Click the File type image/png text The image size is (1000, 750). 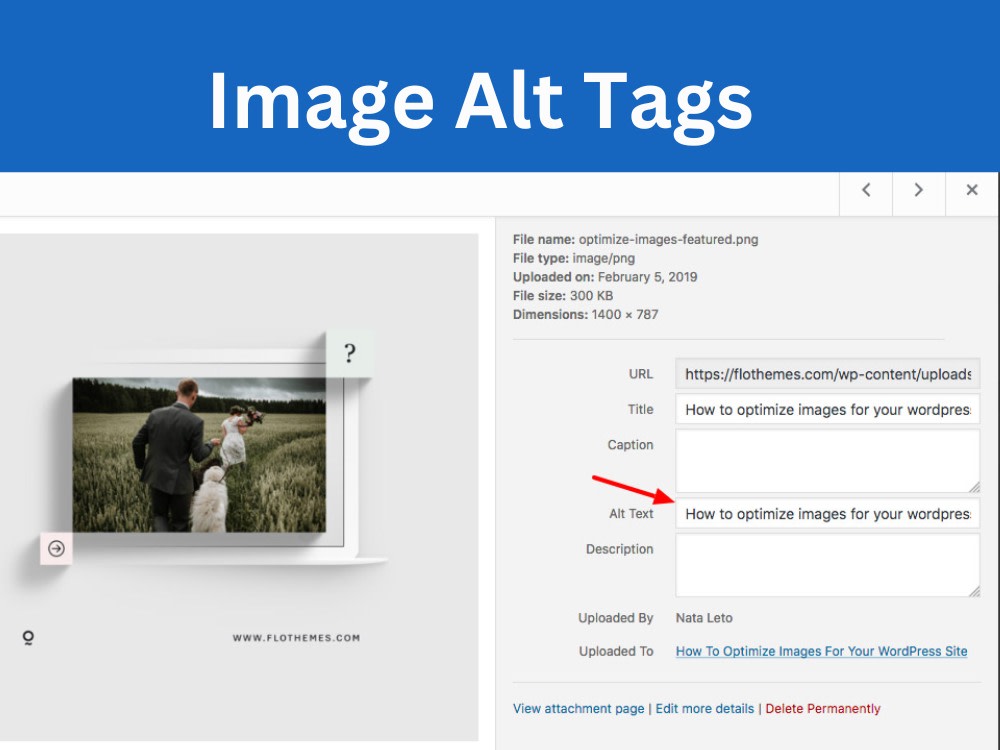click(574, 258)
